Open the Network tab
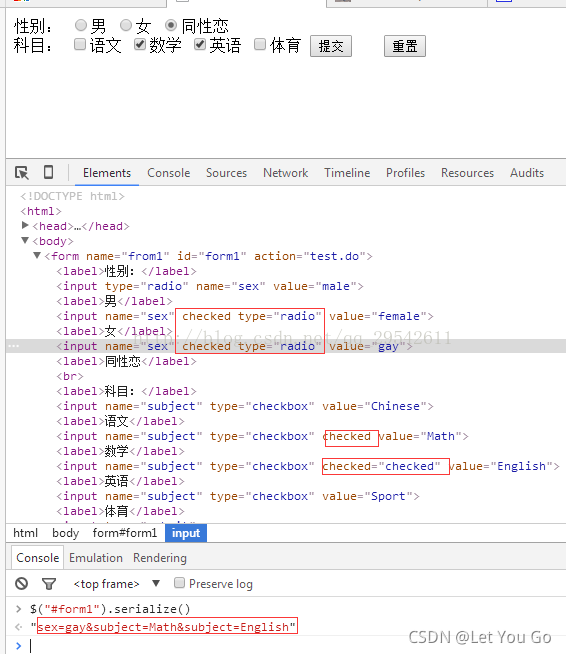 [286, 173]
